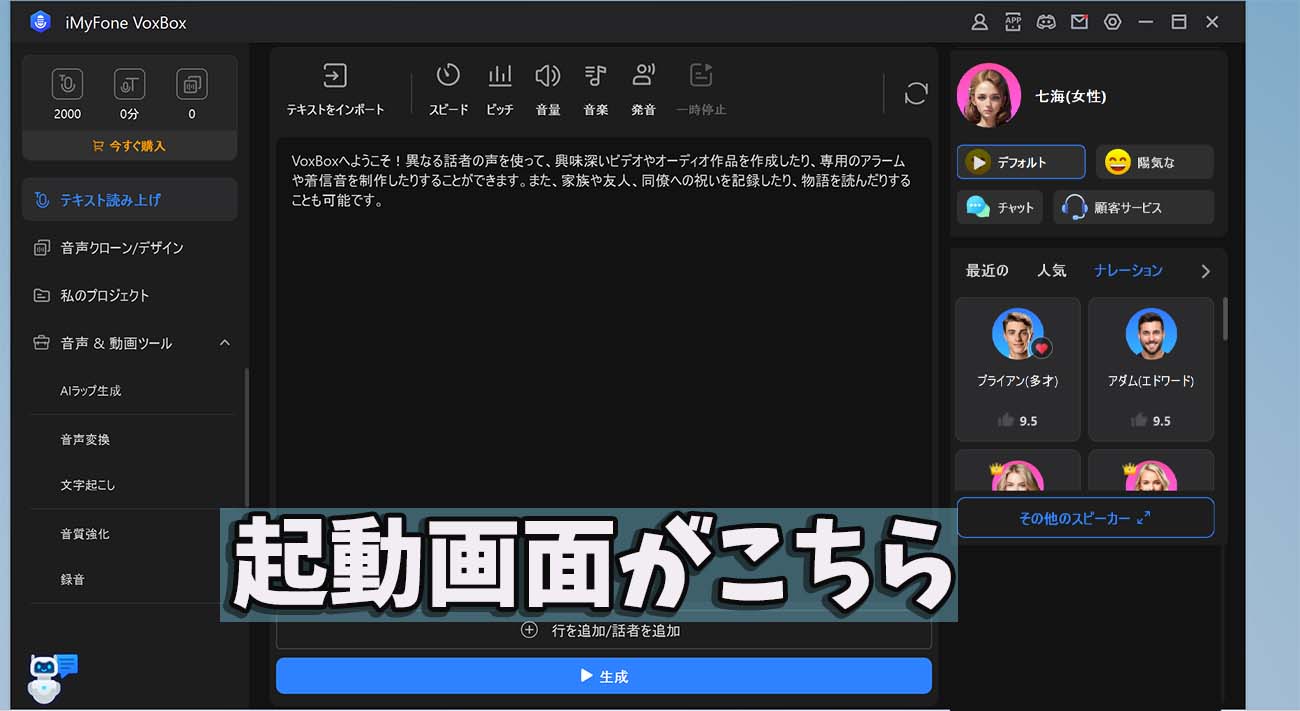Open the 音楽 music setting
The image size is (1300, 711).
pyautogui.click(x=596, y=90)
